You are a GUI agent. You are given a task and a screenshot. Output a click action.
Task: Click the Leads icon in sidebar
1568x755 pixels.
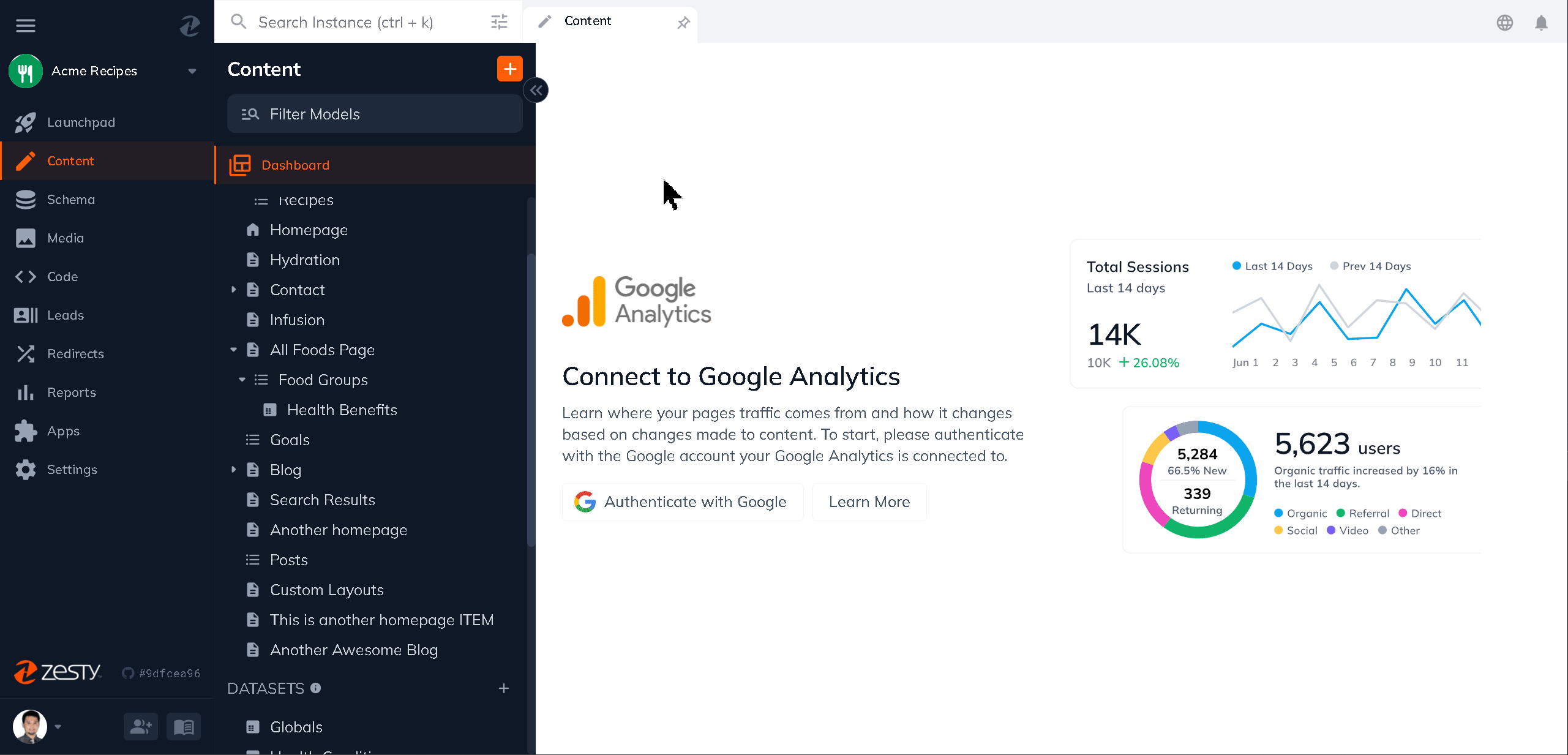[x=25, y=314]
